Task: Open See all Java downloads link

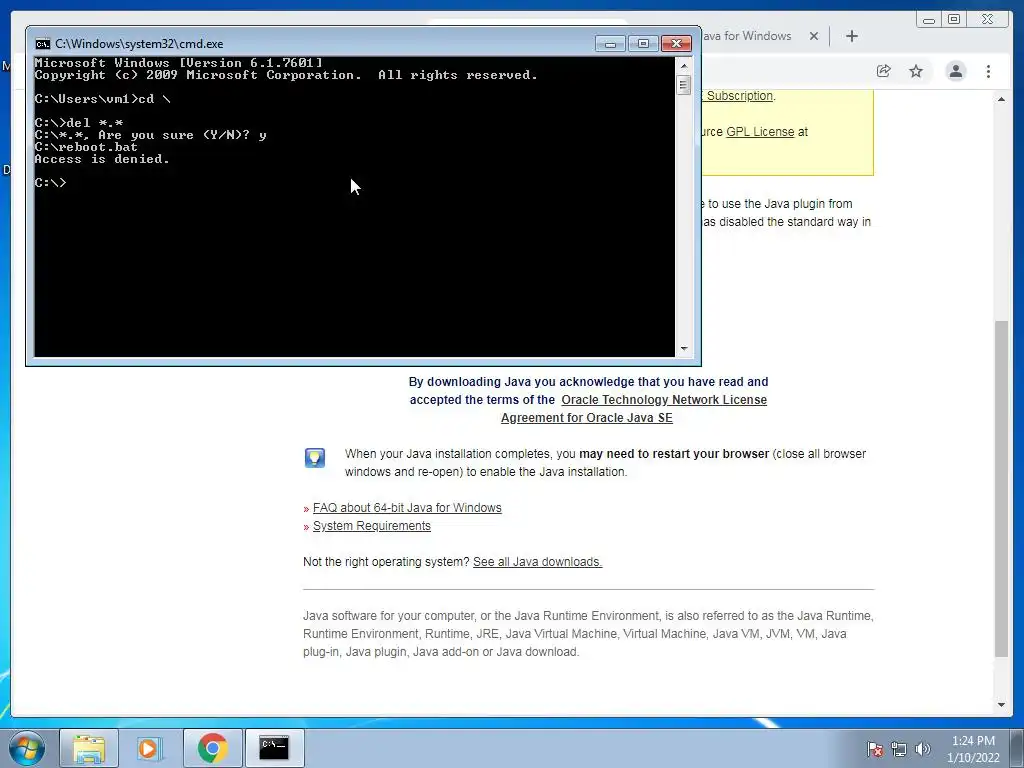Action: (x=537, y=562)
